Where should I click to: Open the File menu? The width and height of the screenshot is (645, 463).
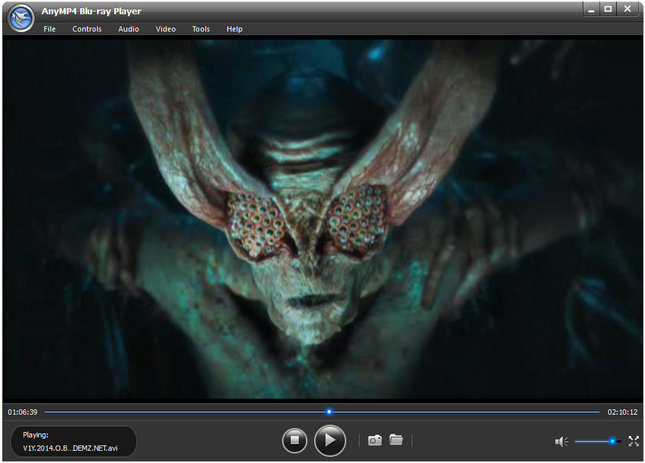click(49, 29)
